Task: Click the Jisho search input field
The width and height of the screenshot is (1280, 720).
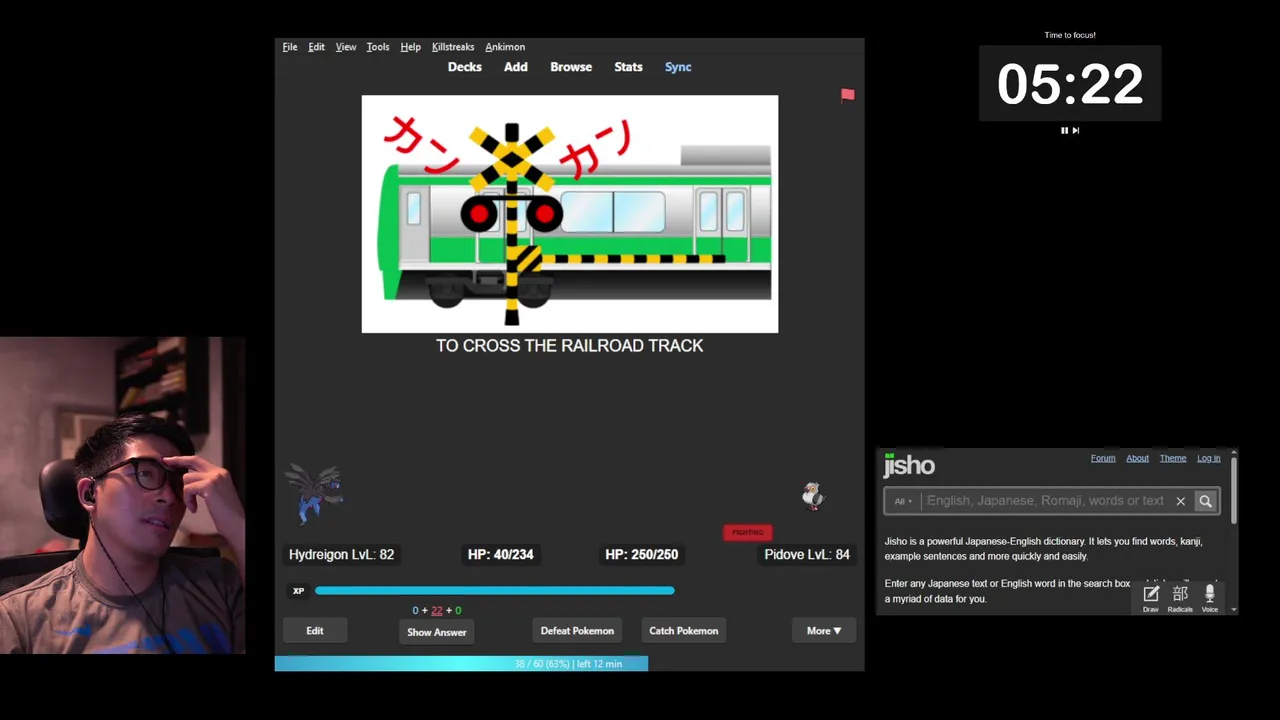Action: click(x=1045, y=501)
